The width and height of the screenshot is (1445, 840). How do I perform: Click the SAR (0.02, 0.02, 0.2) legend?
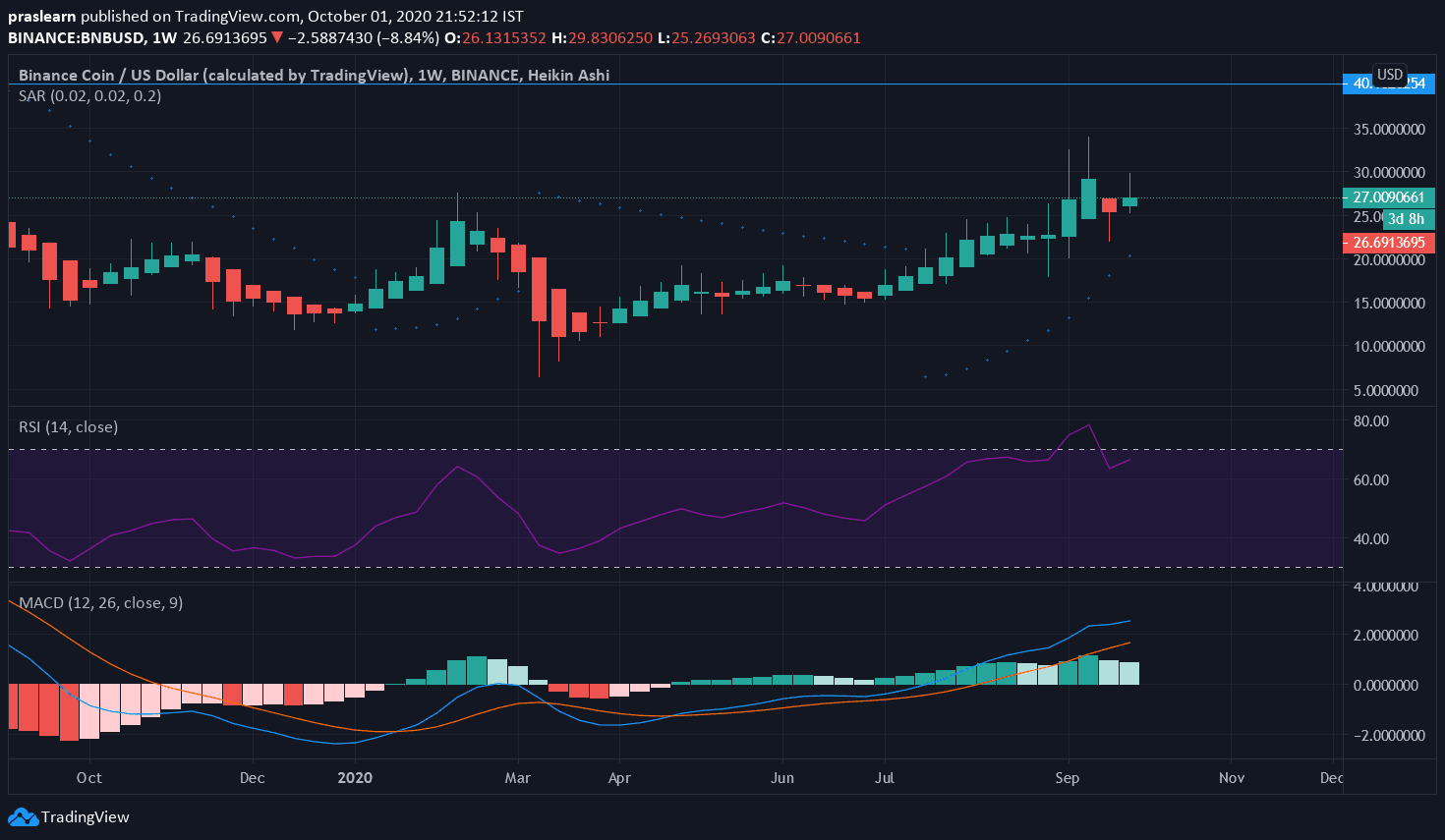(89, 96)
